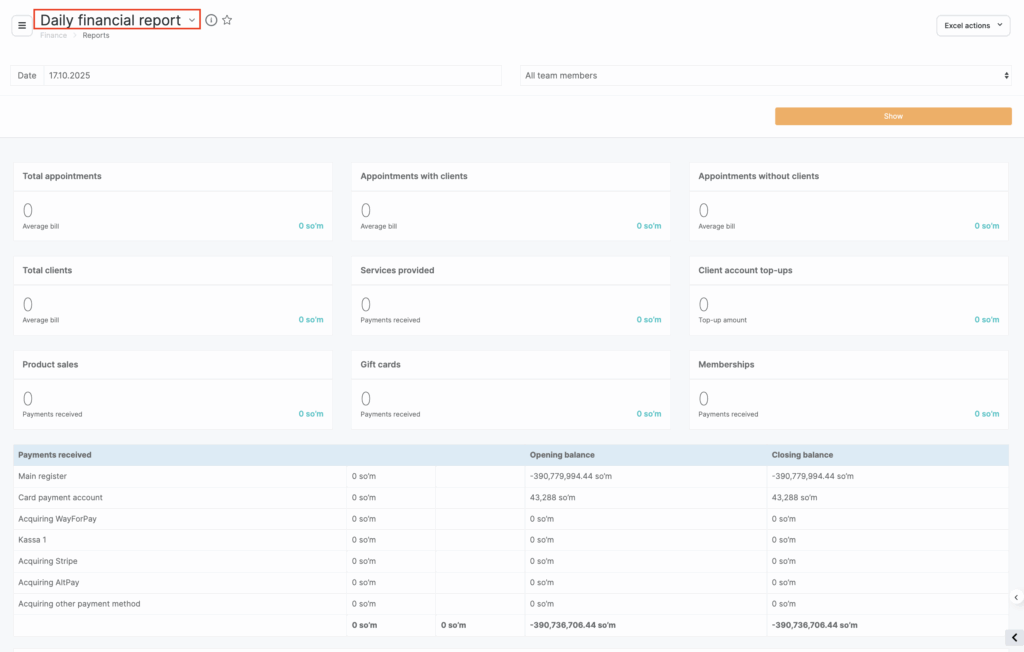Open Services provided payments received amount
The image size is (1024, 652).
click(x=649, y=320)
